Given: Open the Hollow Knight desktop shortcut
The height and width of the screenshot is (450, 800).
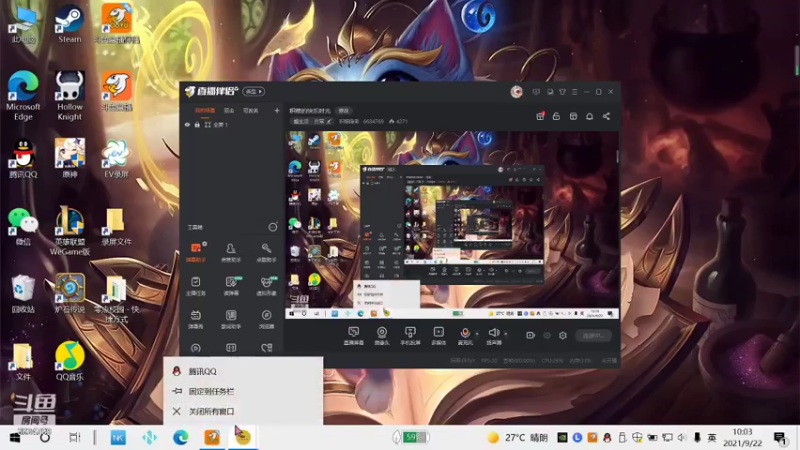Looking at the screenshot, I should 69,95.
